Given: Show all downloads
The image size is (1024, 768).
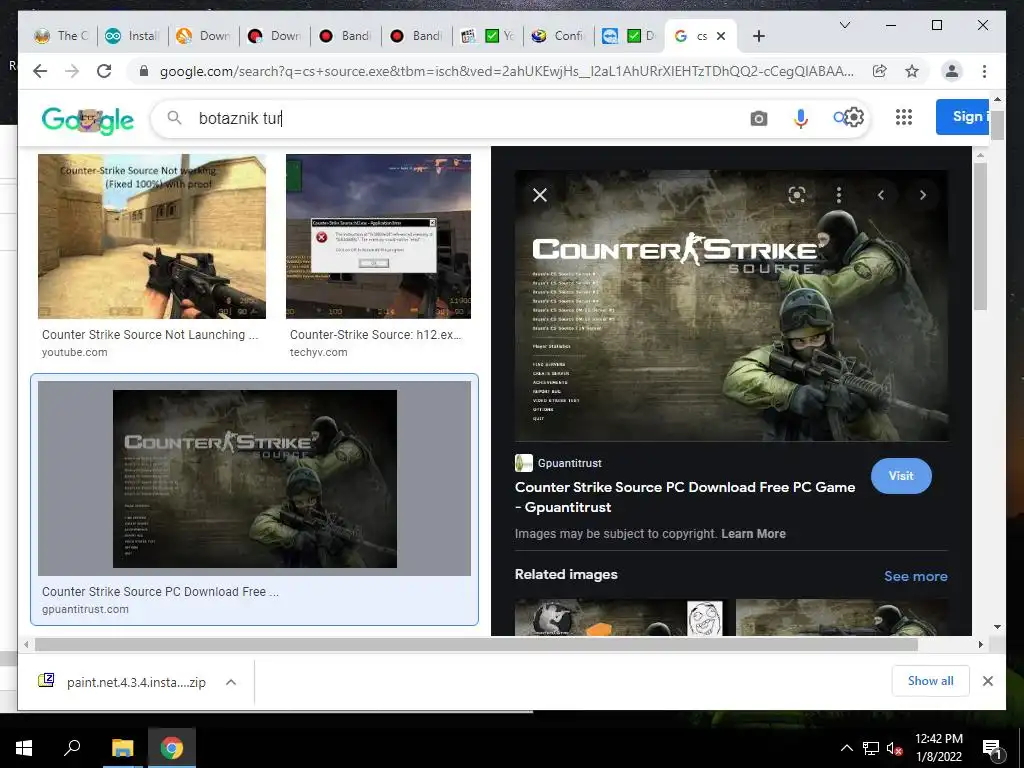Looking at the screenshot, I should pyautogui.click(x=931, y=681).
